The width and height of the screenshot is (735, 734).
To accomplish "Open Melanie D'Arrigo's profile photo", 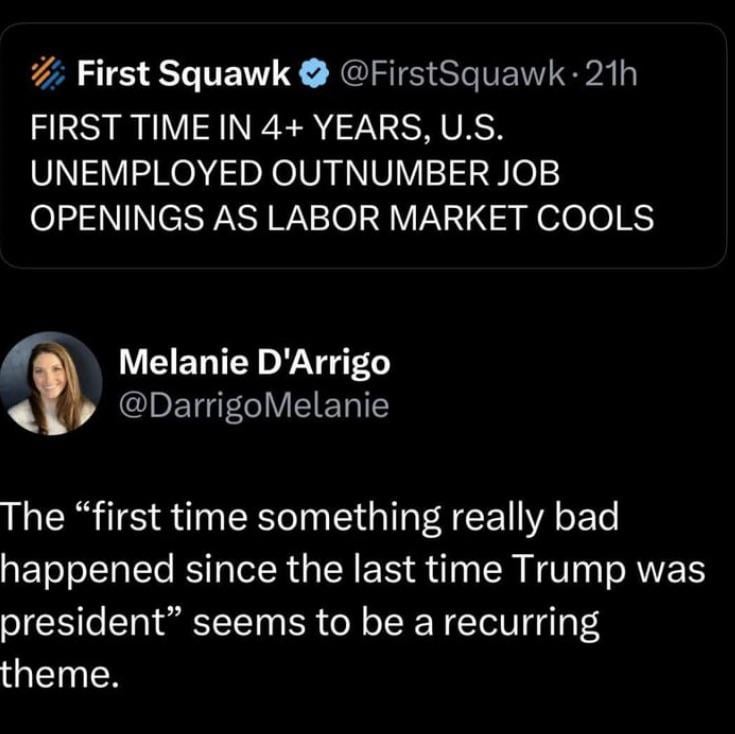I will click(x=51, y=383).
